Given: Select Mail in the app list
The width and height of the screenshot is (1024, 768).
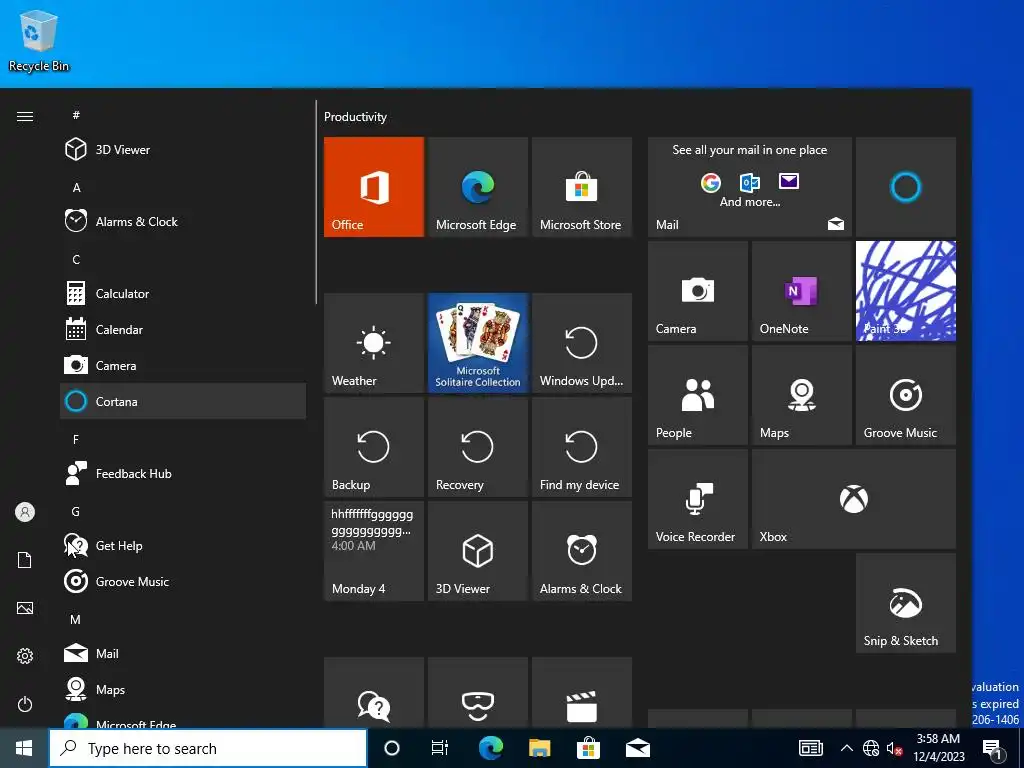Looking at the screenshot, I should pyautogui.click(x=183, y=653).
